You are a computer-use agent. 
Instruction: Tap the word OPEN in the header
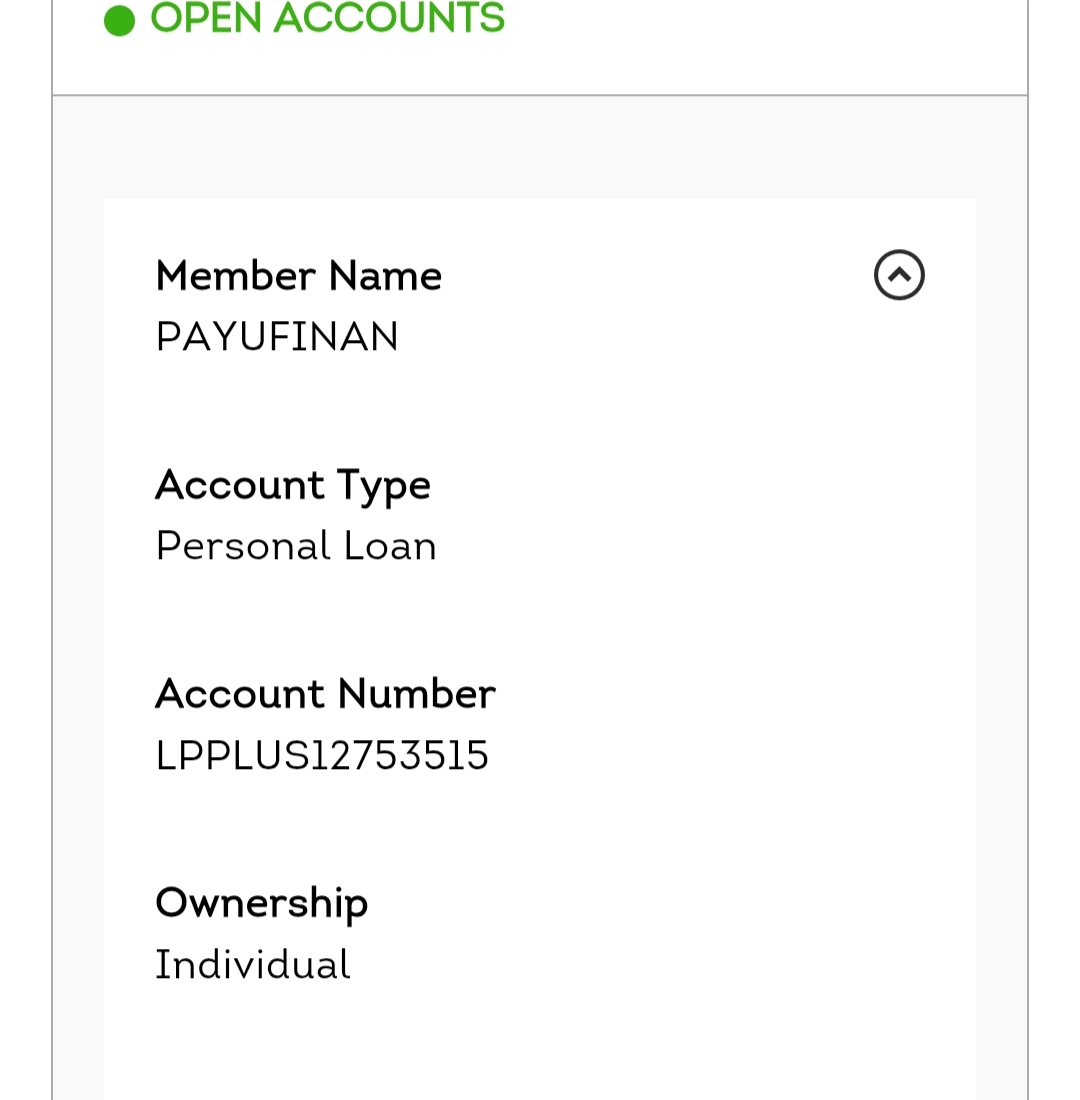[206, 19]
